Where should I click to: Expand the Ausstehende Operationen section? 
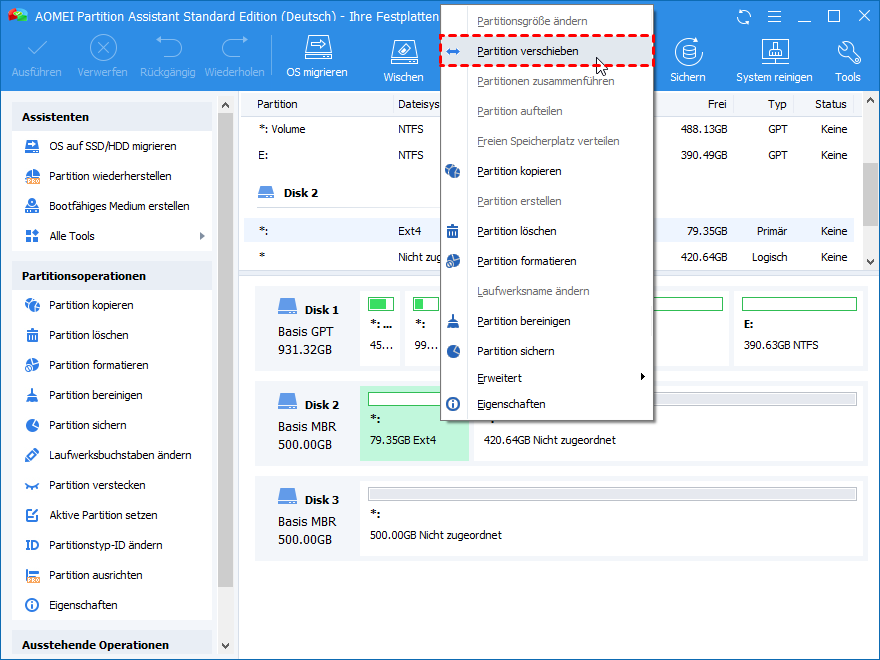112,645
